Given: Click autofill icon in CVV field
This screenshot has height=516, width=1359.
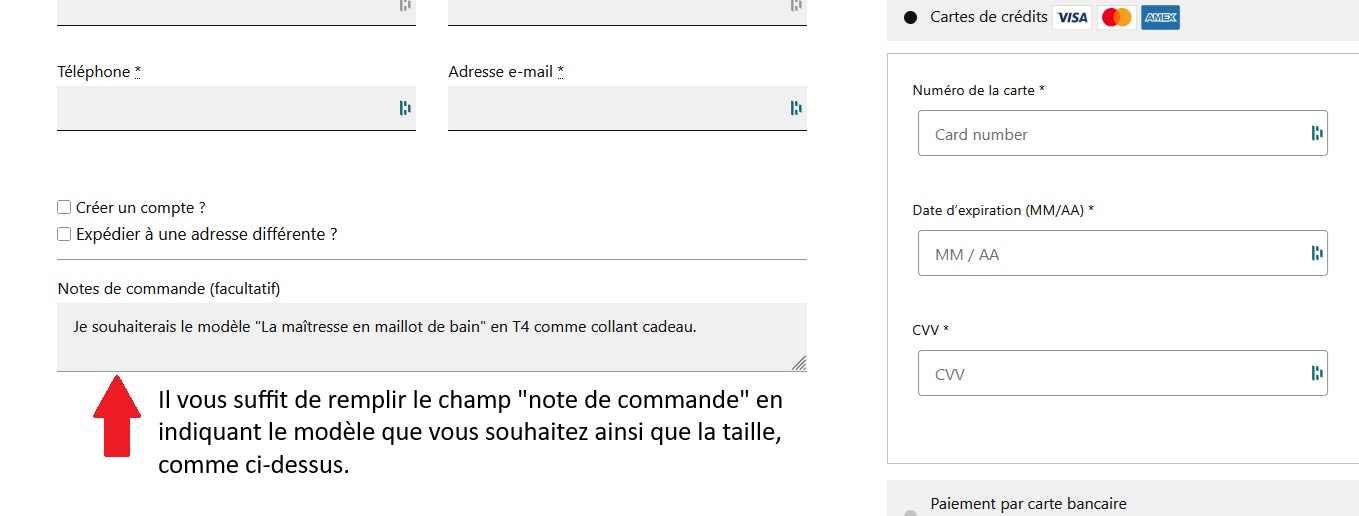Looking at the screenshot, I should [x=1317, y=373].
